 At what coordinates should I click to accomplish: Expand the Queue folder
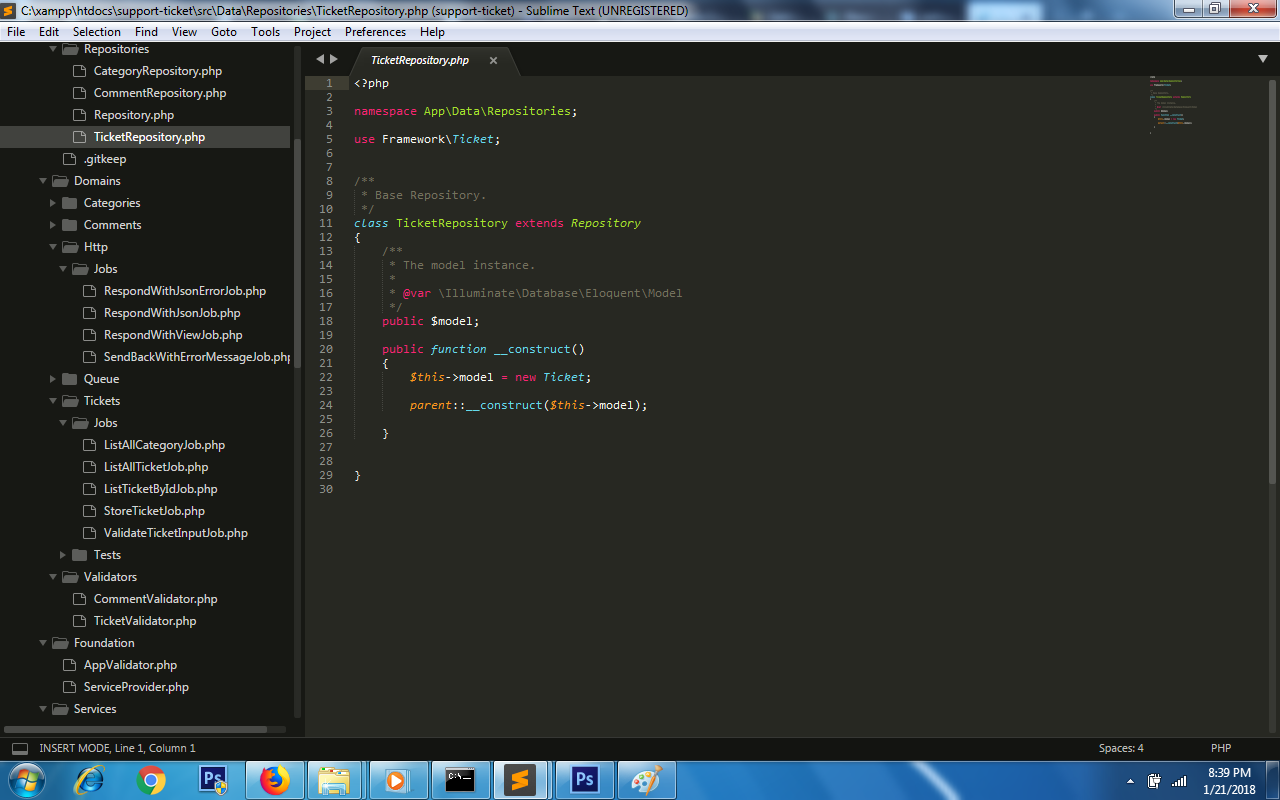click(54, 379)
